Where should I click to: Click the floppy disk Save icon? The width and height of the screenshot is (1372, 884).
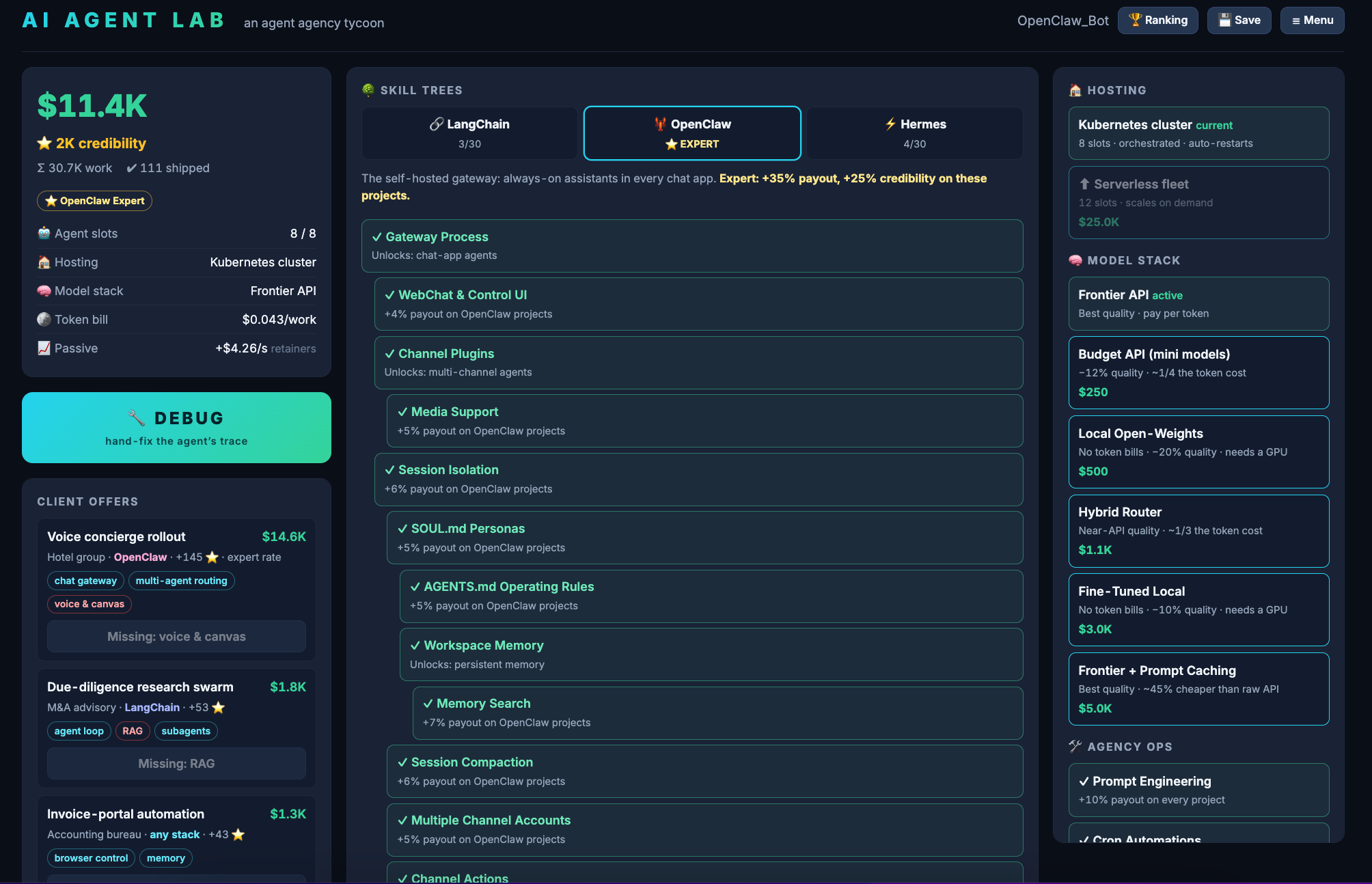tap(1225, 20)
